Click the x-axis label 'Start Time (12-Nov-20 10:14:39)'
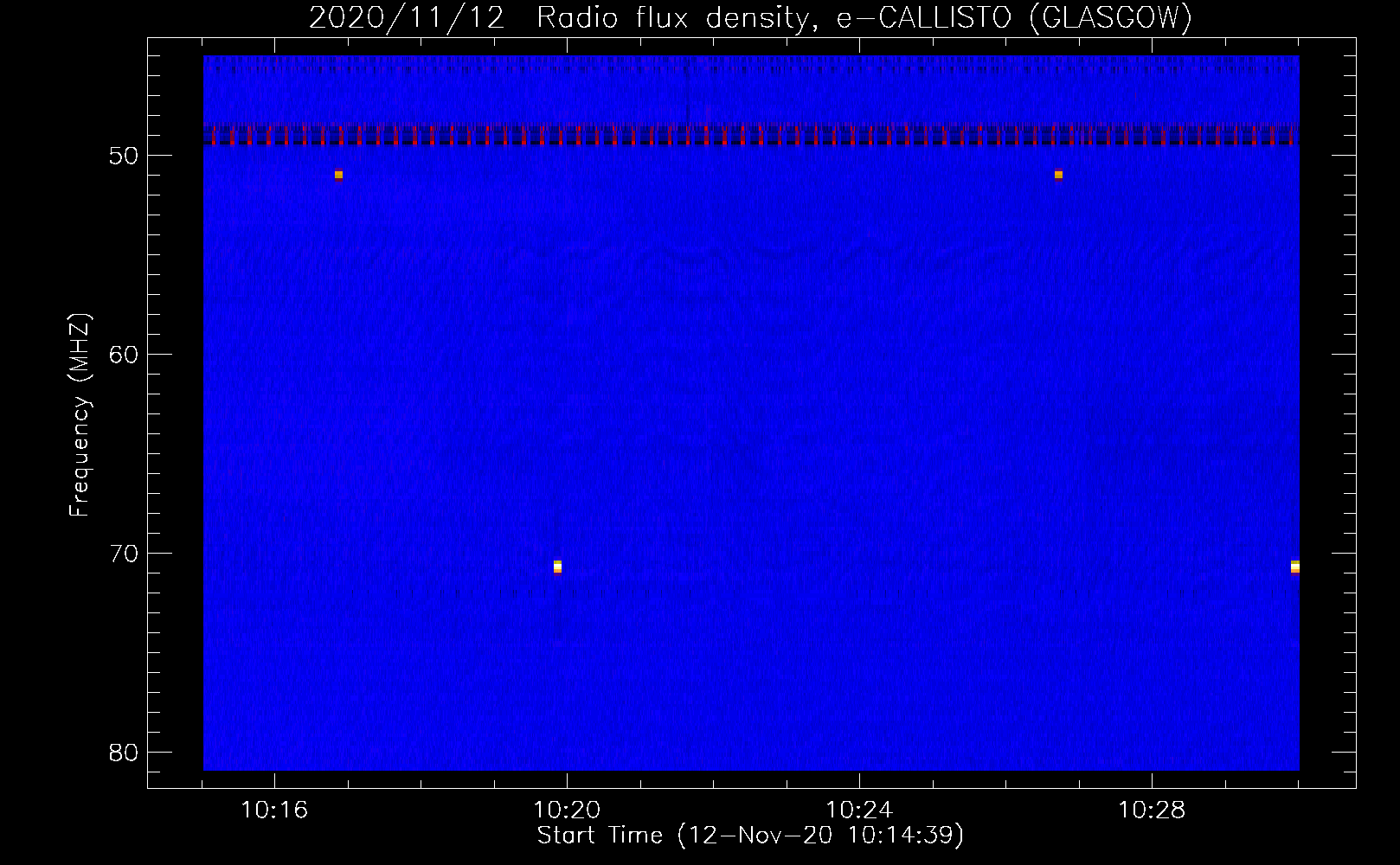1400x865 pixels. point(750,836)
